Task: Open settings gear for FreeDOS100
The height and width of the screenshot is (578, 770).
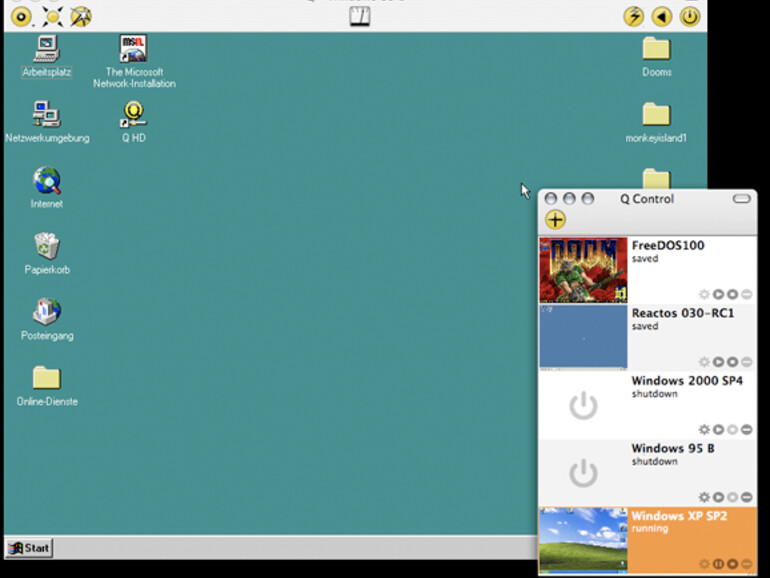Action: (704, 295)
